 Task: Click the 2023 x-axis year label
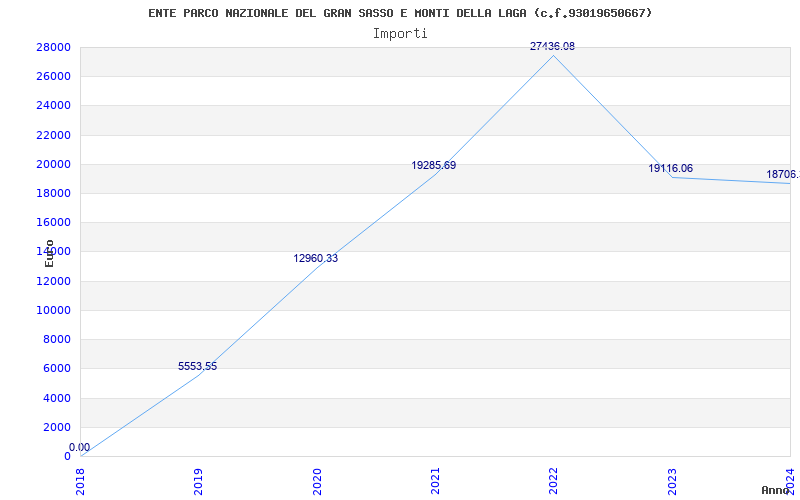tap(672, 482)
